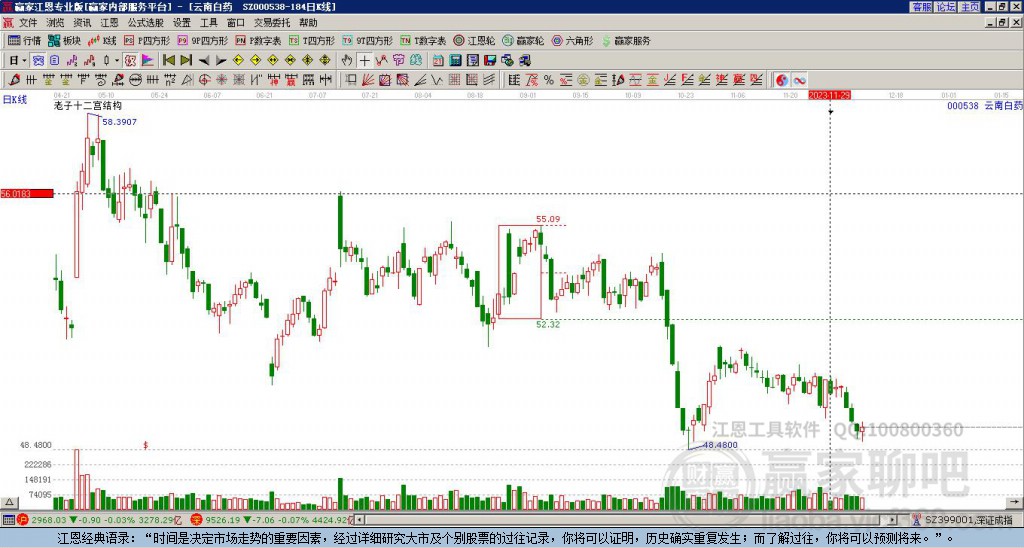Click the colorful flag triangle icon
The image size is (1024, 548).
click(x=148, y=60)
